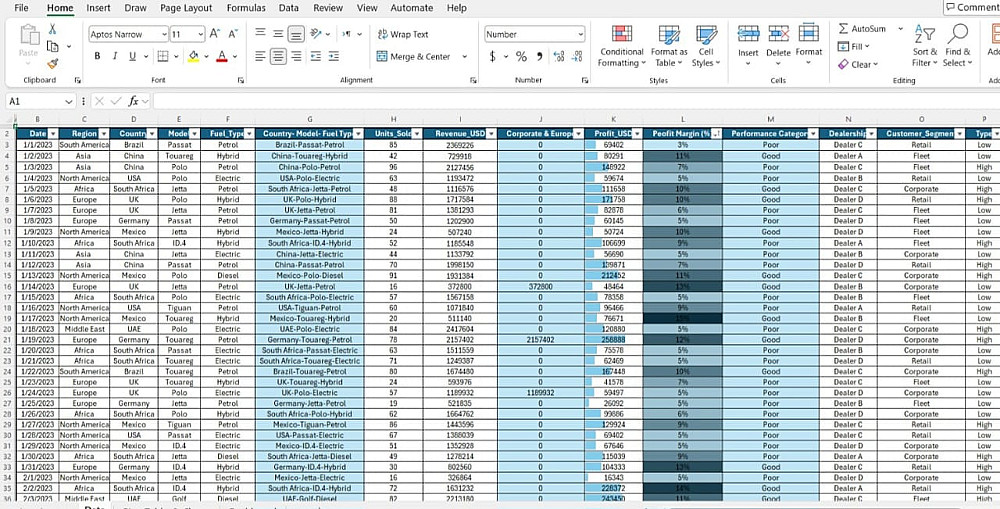Click Decrease Decimal icon

point(577,56)
